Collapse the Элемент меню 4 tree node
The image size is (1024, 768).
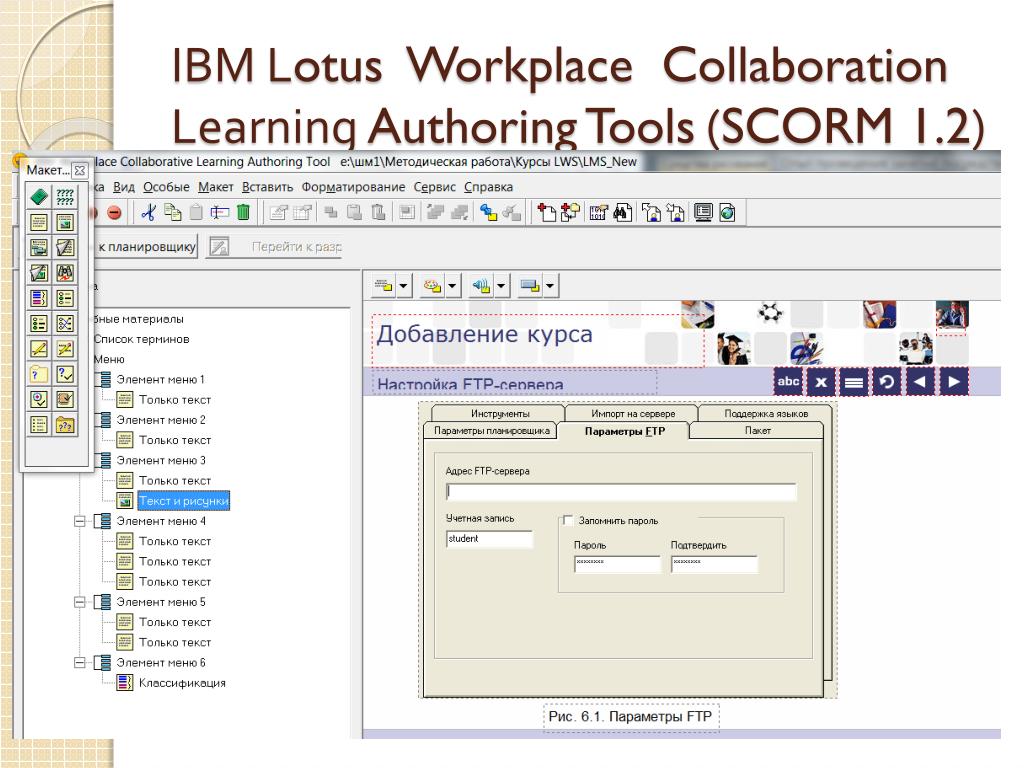[80, 521]
